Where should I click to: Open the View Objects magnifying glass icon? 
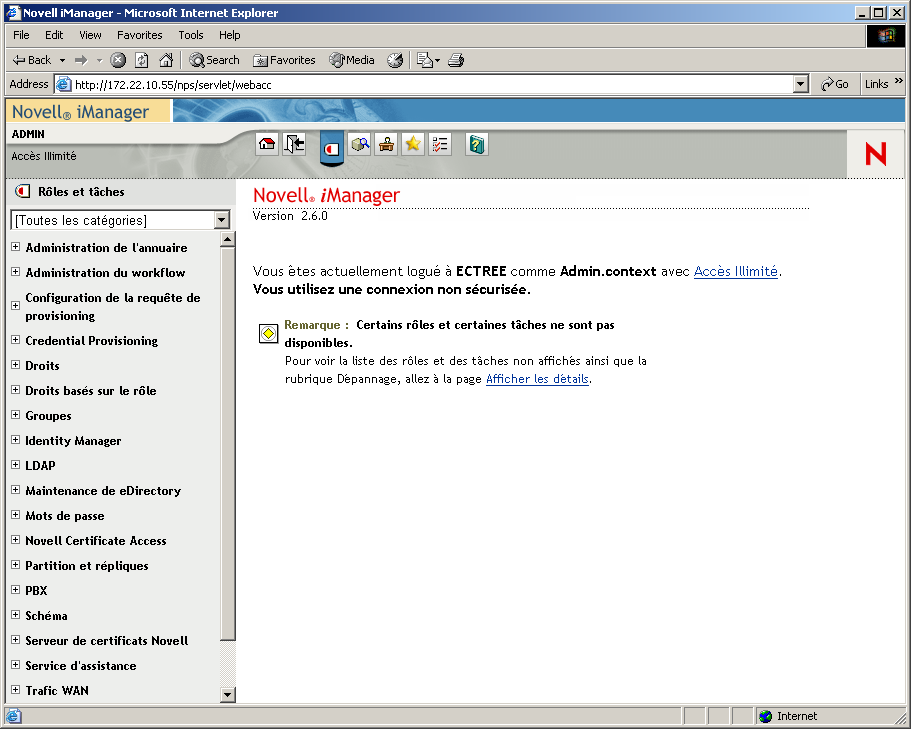tap(360, 144)
